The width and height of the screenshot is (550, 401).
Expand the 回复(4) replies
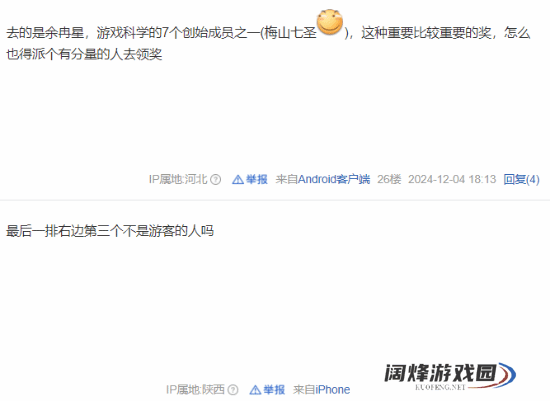[521, 179]
